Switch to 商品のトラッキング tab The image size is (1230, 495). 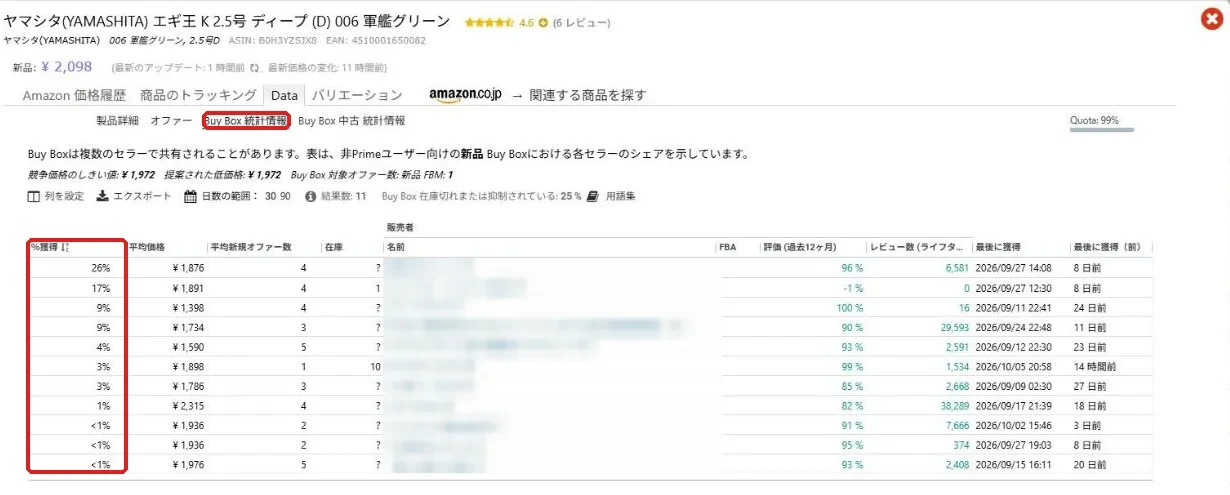pyautogui.click(x=198, y=96)
